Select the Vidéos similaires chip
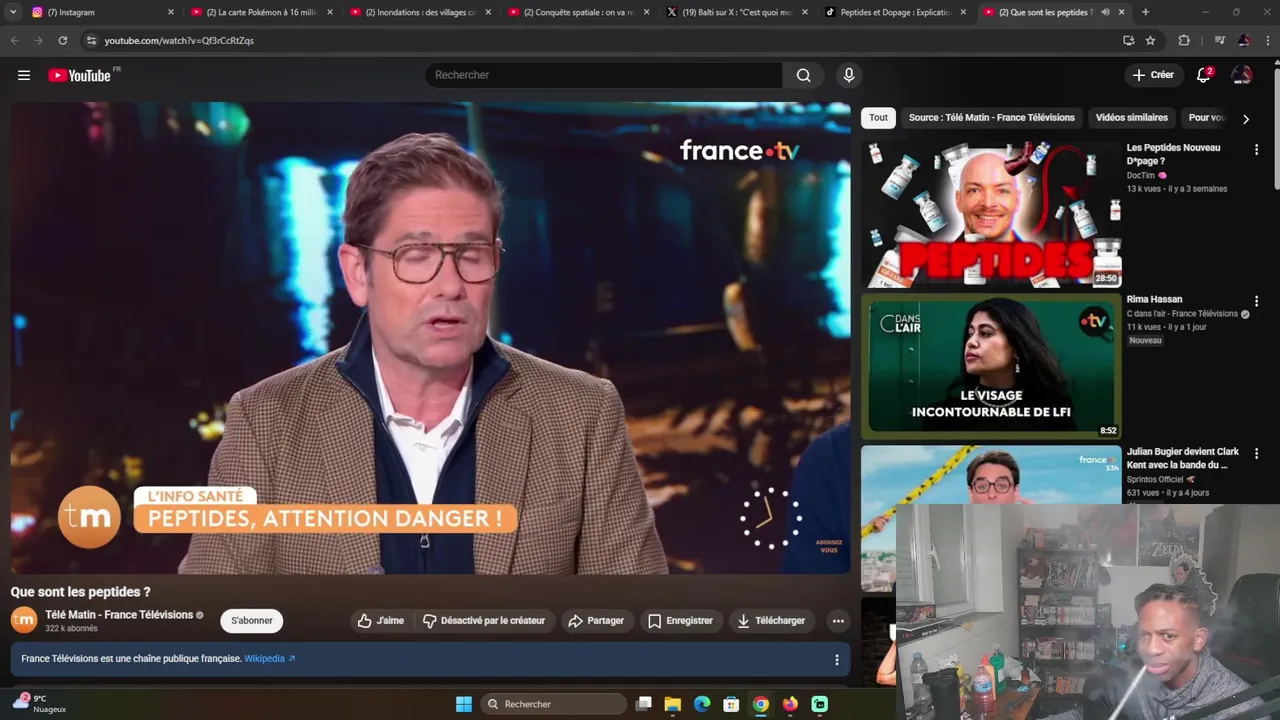 click(1131, 118)
